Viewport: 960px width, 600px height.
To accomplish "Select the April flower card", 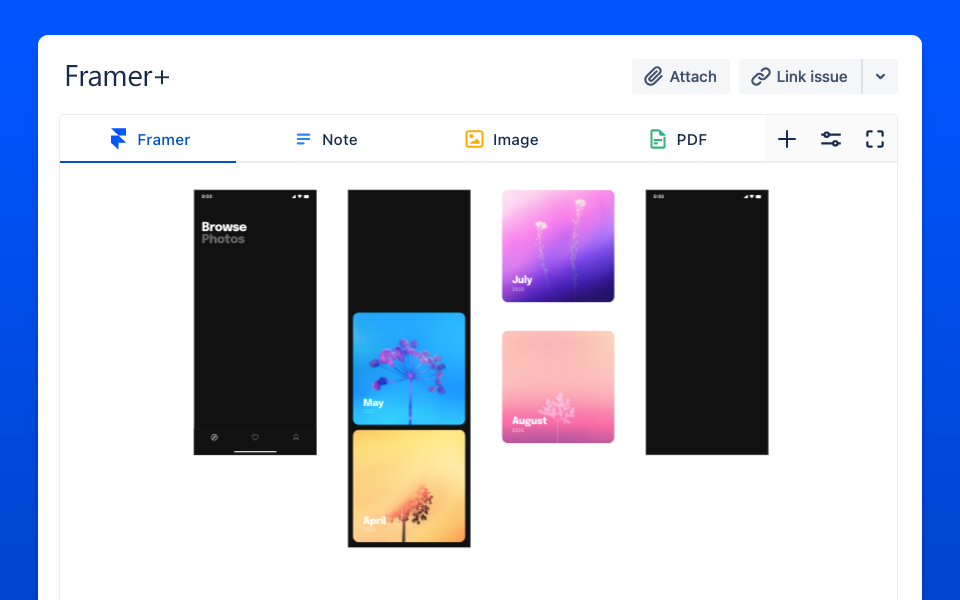I will tap(409, 486).
